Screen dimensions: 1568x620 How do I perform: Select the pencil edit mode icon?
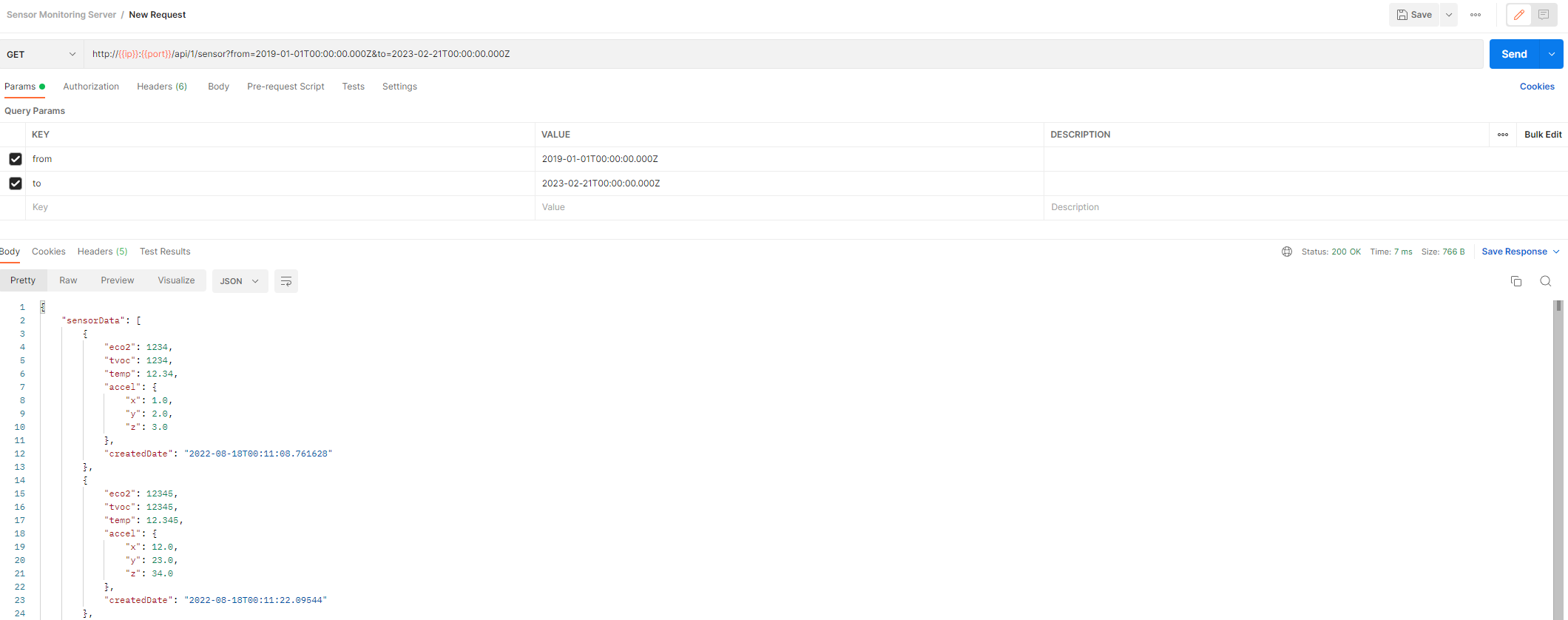coord(1519,15)
